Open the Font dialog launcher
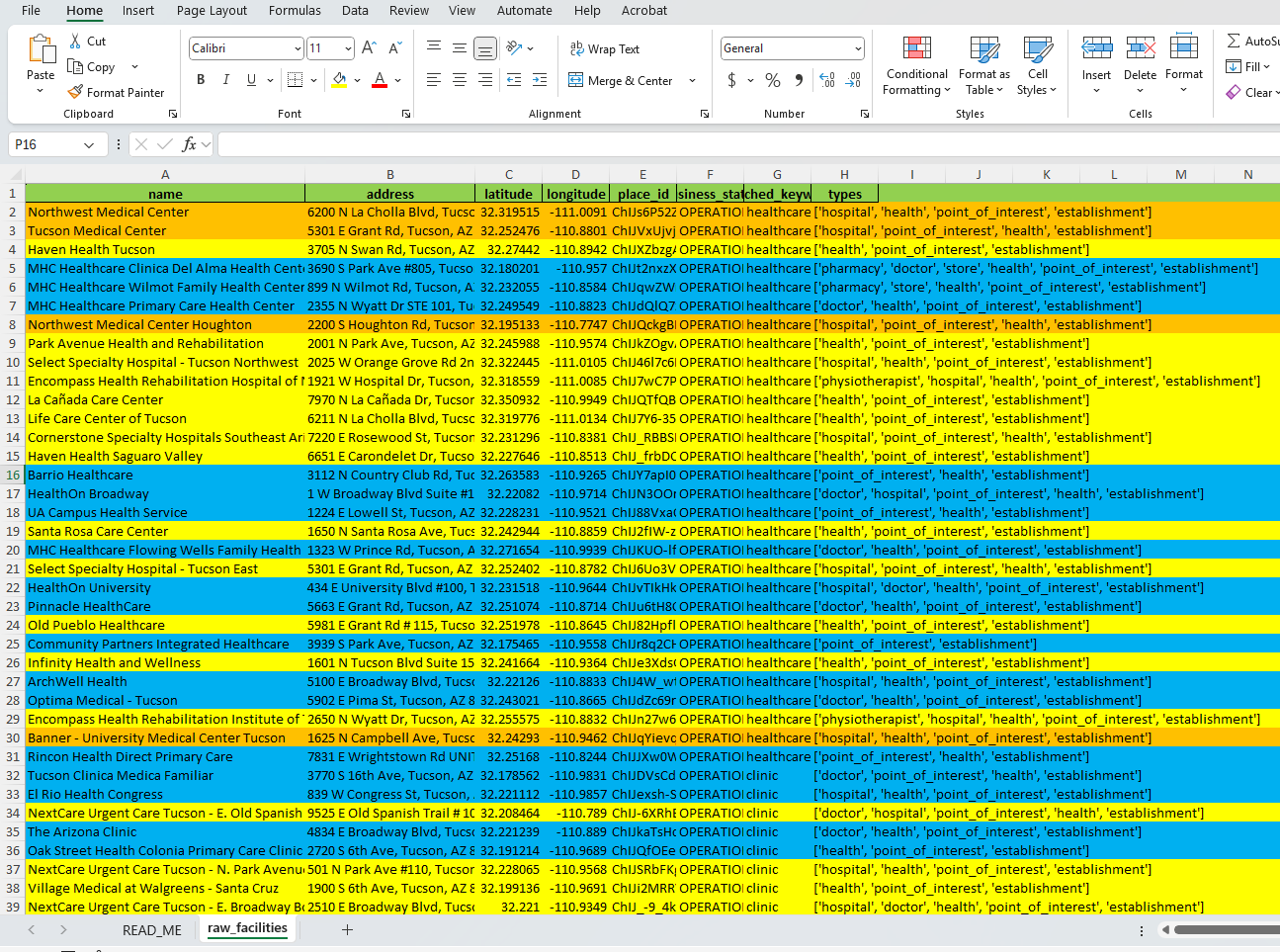Viewport: 1280px width, 952px height. 405,114
